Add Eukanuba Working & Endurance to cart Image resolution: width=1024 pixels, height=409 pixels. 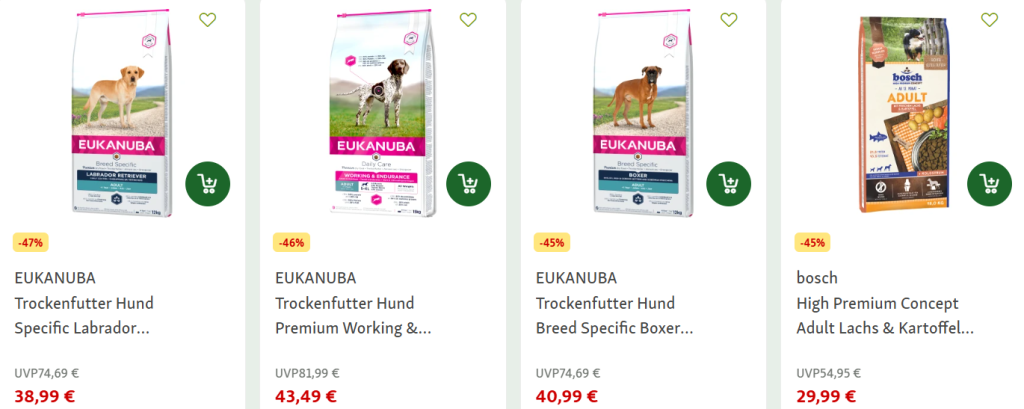468,184
